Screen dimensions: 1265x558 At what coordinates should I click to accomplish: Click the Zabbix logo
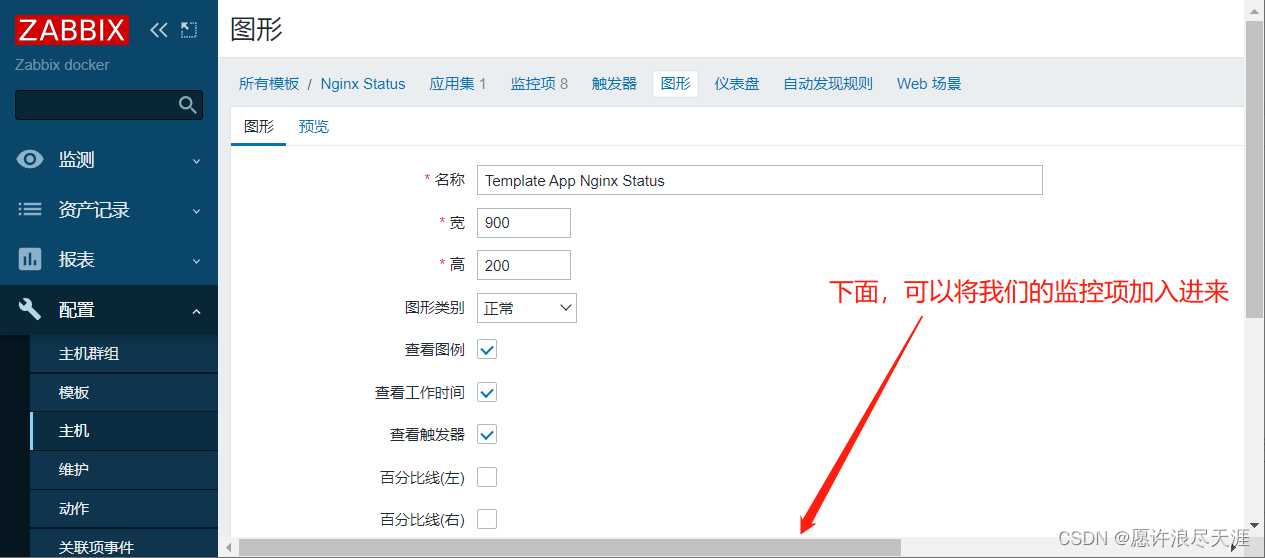click(72, 30)
